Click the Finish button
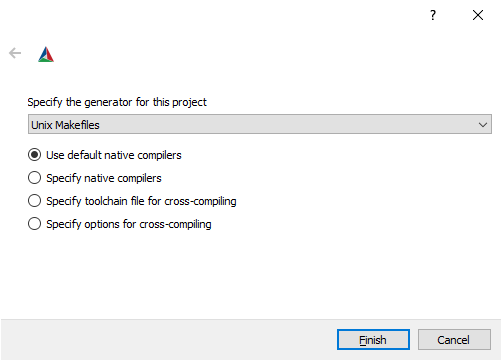The image size is (502, 361). pyautogui.click(x=373, y=340)
